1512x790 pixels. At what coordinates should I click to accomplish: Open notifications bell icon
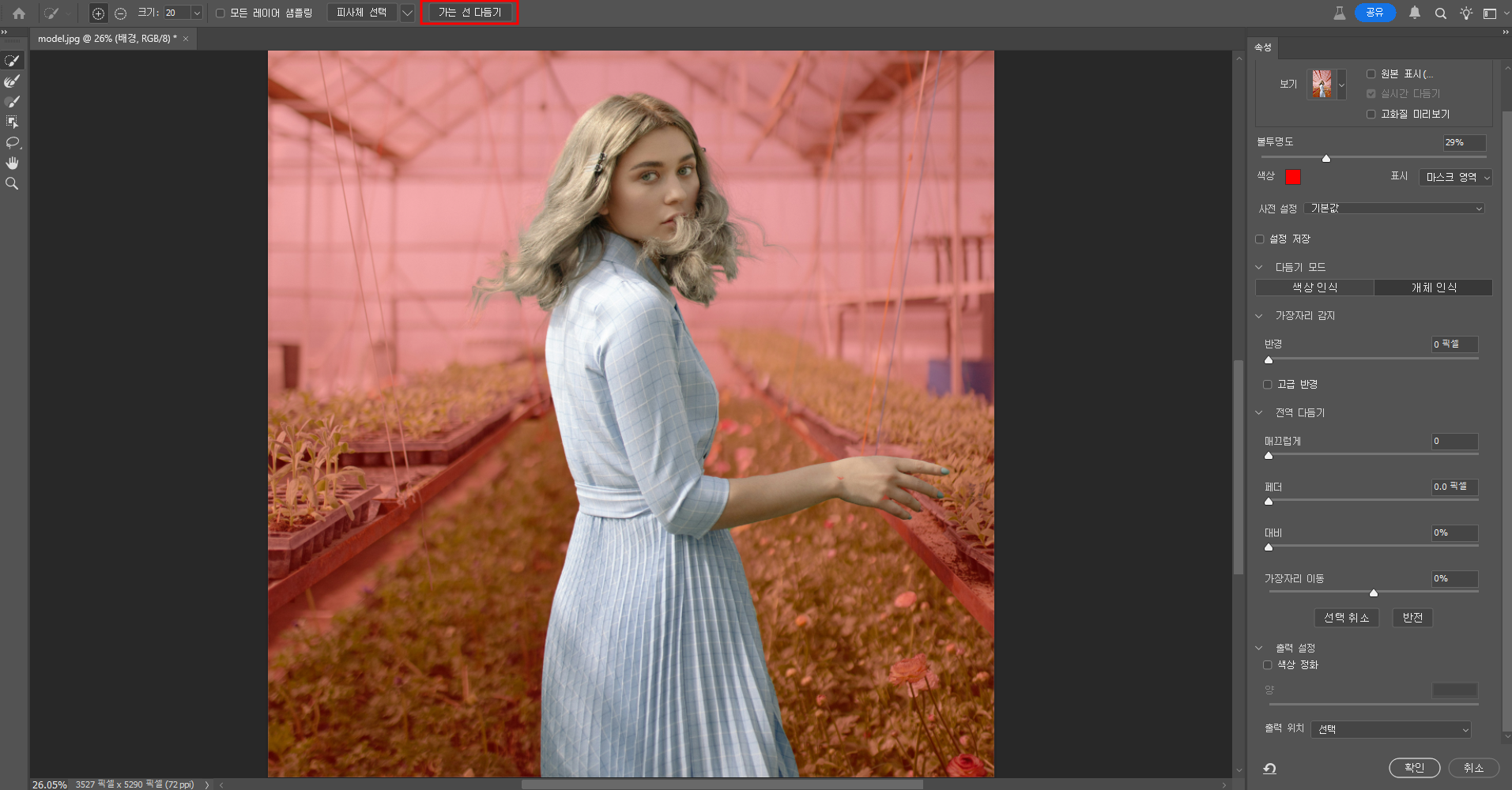[x=1415, y=13]
